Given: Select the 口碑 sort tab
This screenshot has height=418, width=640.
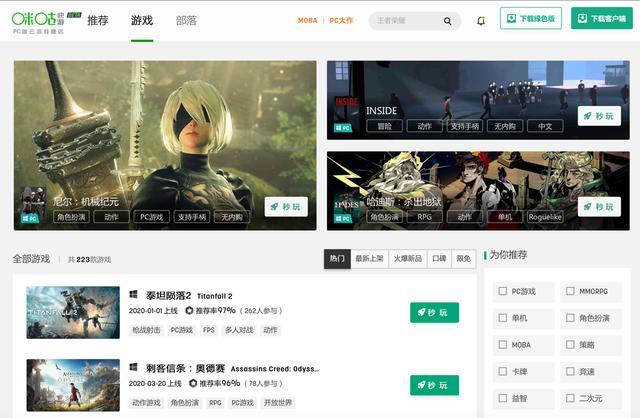Looking at the screenshot, I should [439, 259].
